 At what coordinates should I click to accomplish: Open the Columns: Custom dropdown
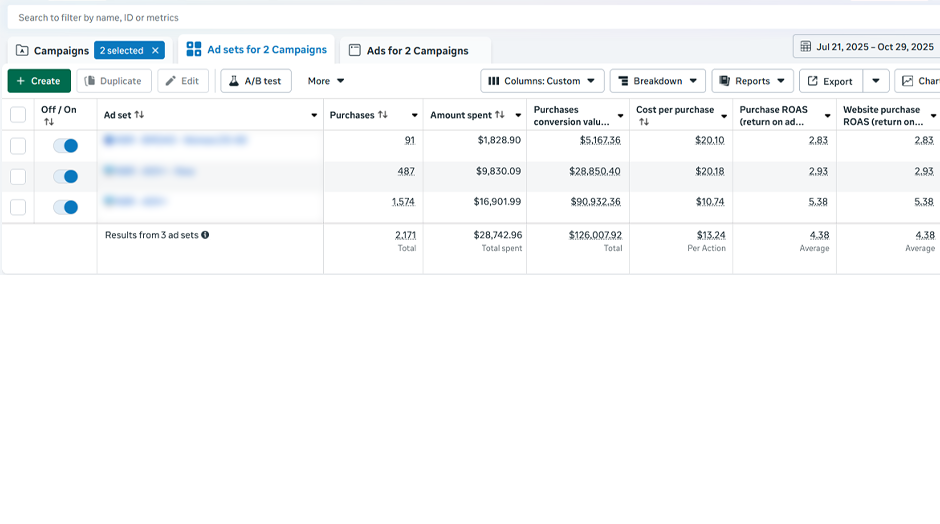point(542,81)
